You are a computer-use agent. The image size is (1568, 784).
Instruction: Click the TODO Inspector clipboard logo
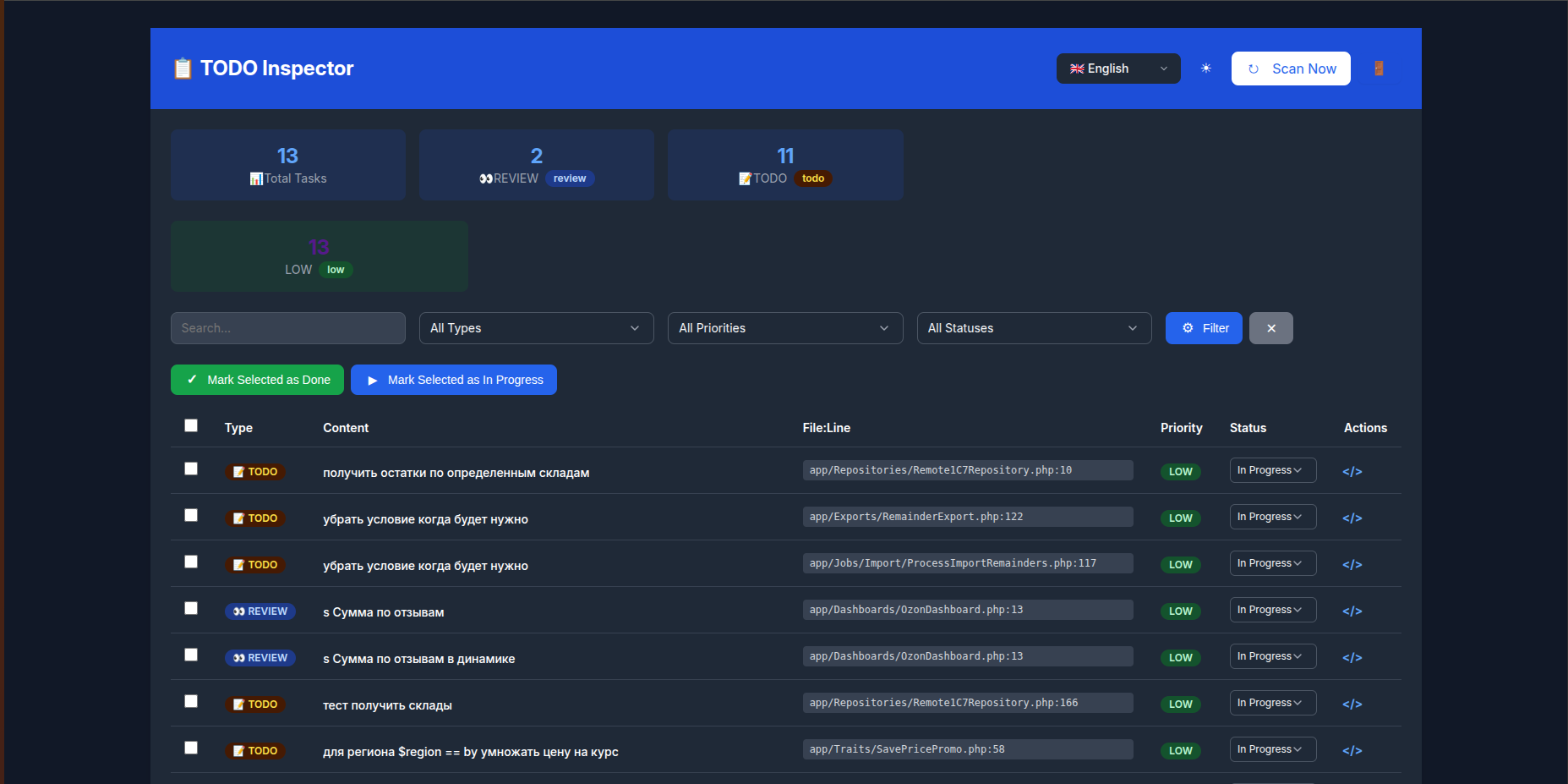tap(183, 68)
